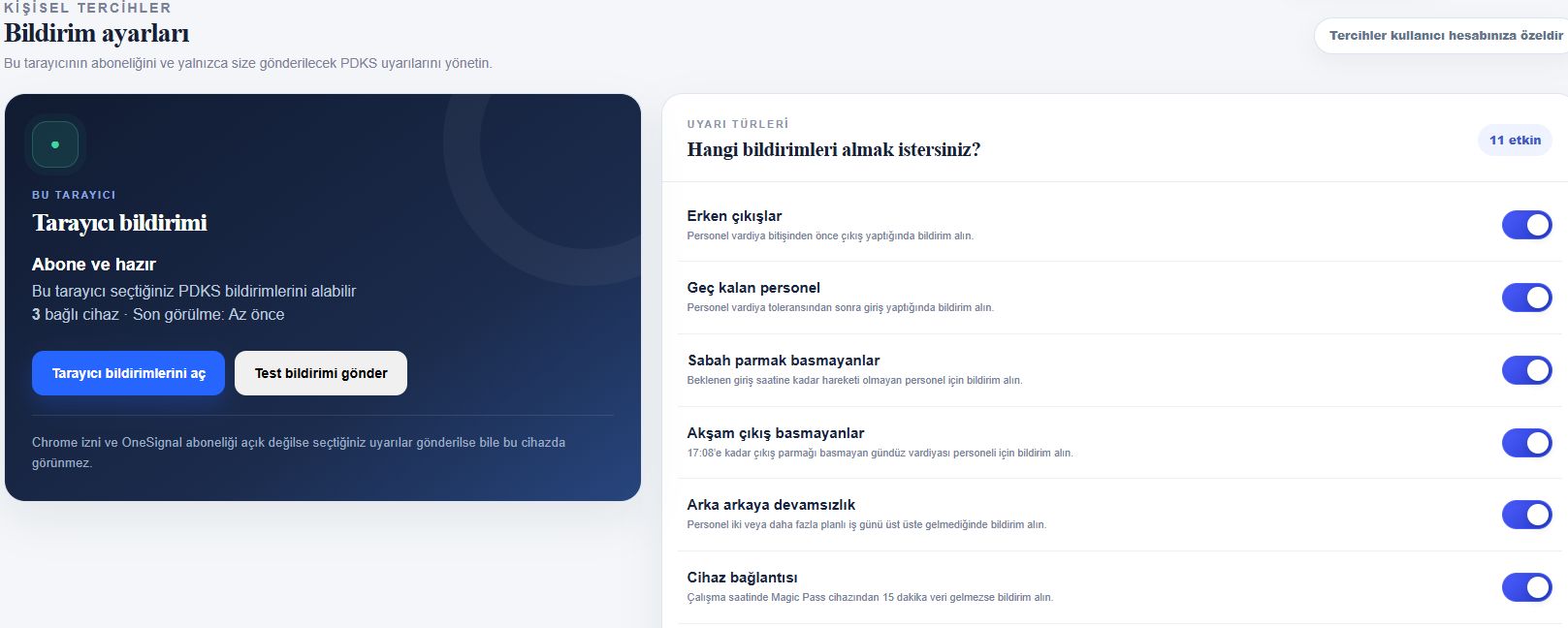Click the Geç kalan personel label
Viewport: 1568px width, 628px height.
pyautogui.click(x=753, y=288)
